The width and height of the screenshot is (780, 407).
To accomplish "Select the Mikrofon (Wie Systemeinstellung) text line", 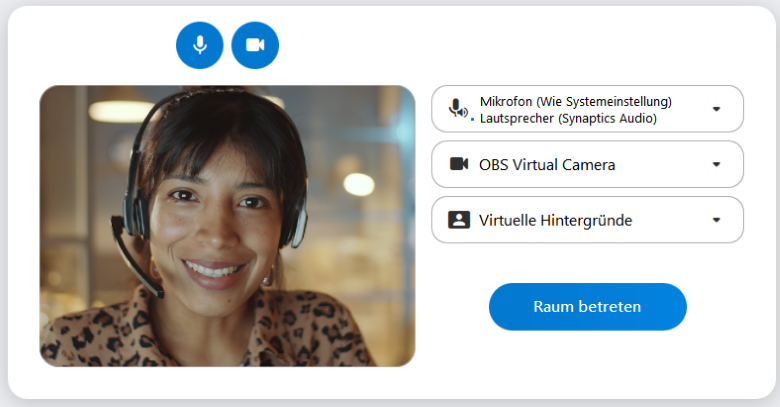I will (575, 101).
